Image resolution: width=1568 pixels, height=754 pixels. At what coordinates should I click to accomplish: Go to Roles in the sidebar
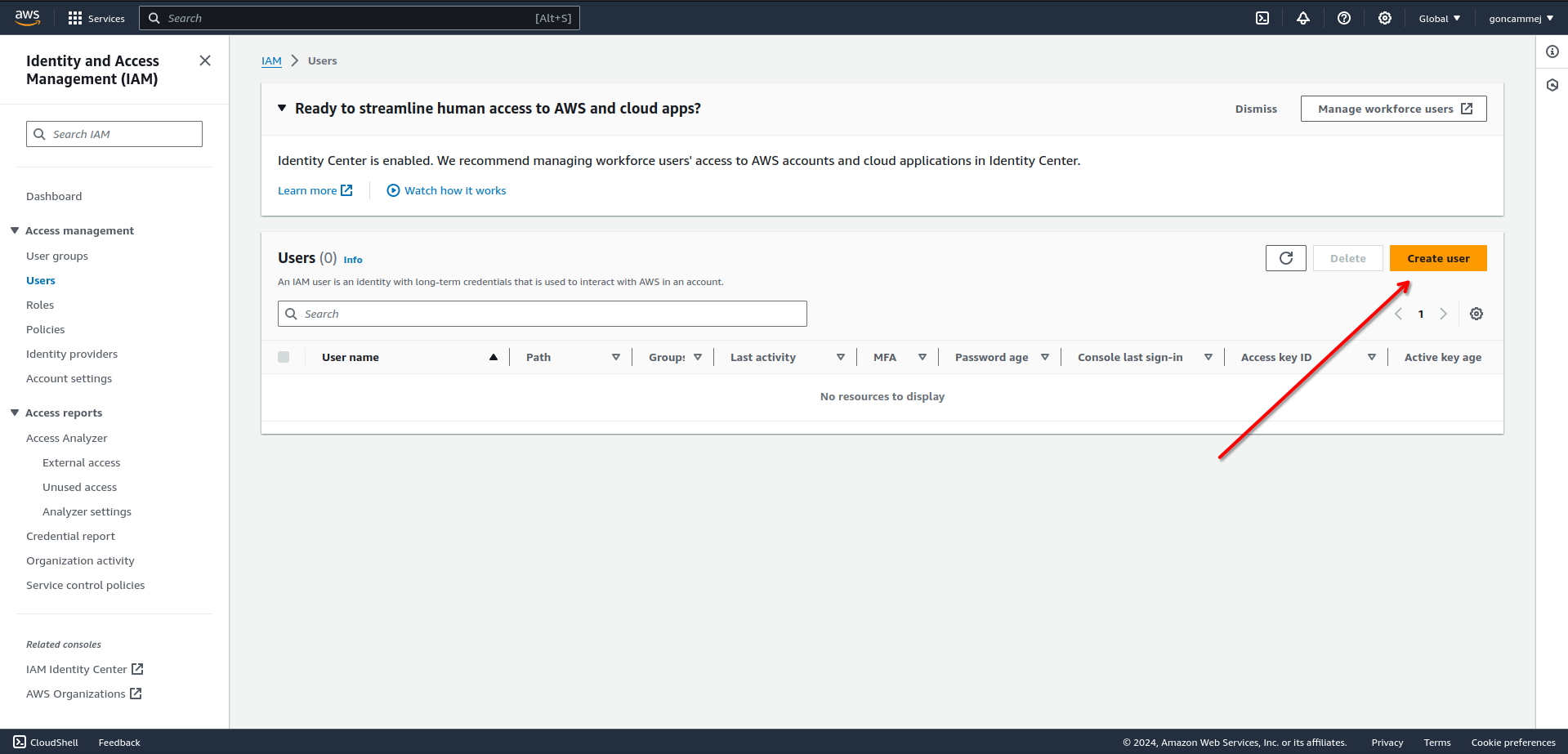(40, 305)
